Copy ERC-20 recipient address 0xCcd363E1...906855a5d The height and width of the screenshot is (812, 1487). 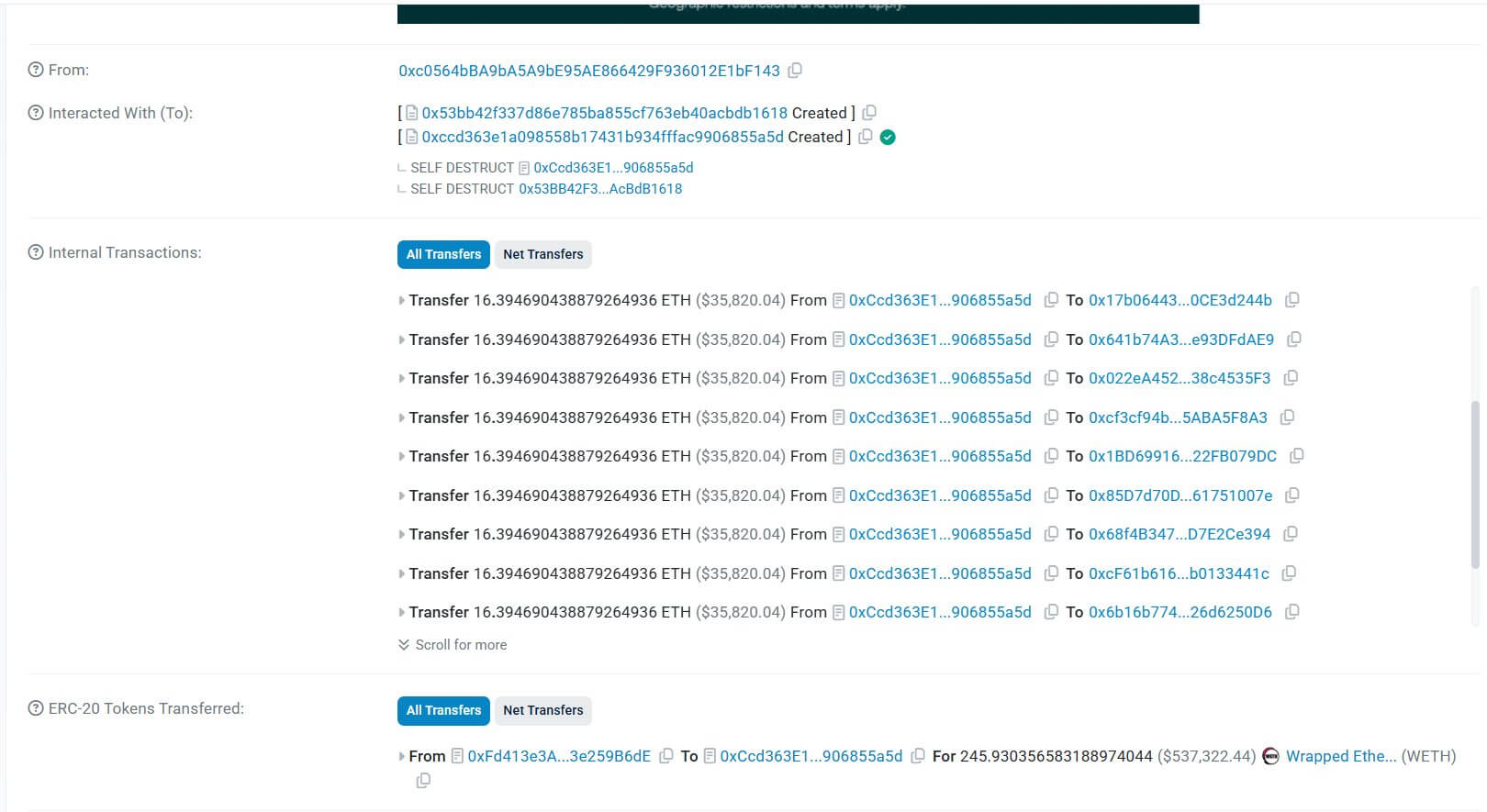coord(917,756)
